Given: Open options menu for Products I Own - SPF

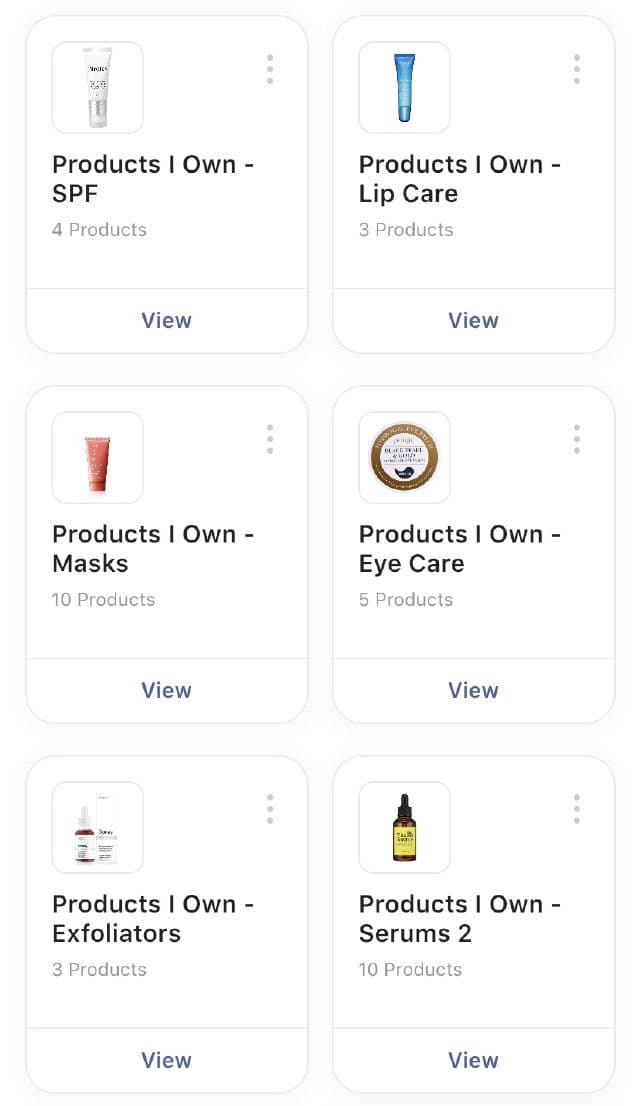Looking at the screenshot, I should pos(270,69).
